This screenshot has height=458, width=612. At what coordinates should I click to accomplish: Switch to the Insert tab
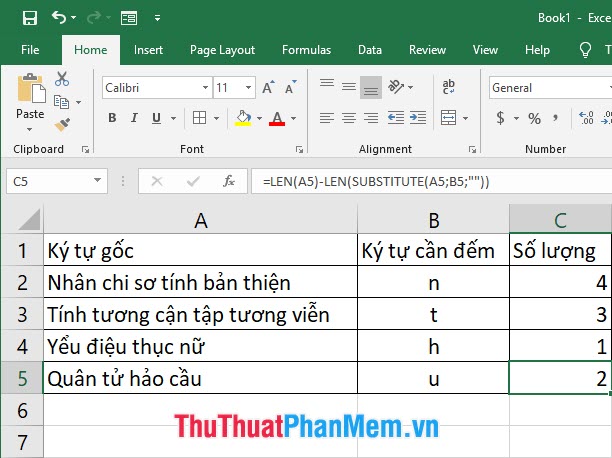(148, 50)
